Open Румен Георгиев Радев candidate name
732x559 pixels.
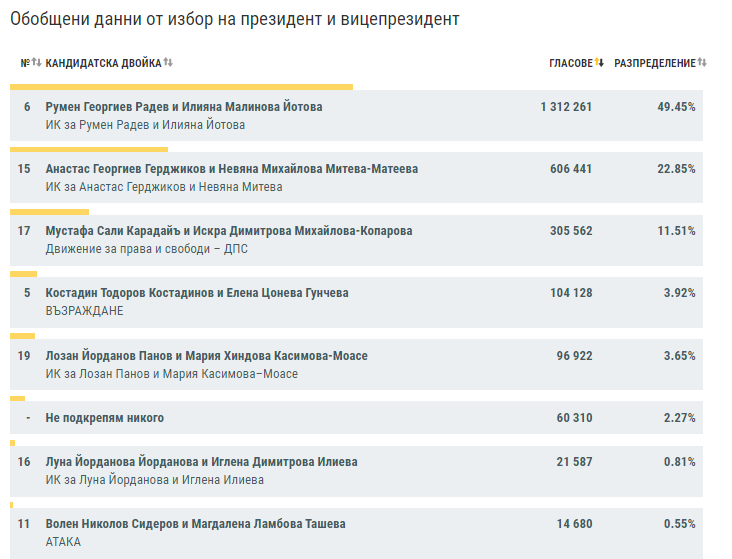pyautogui.click(x=184, y=107)
